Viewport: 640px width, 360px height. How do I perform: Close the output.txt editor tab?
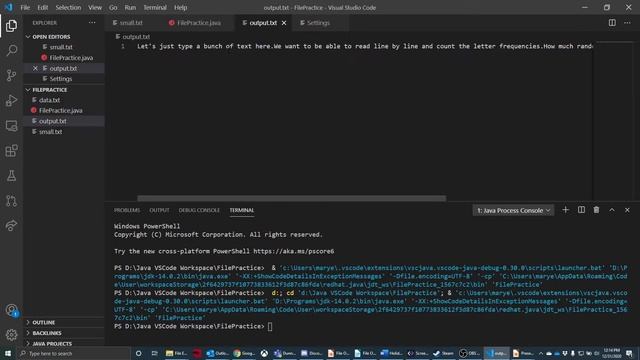[284, 23]
